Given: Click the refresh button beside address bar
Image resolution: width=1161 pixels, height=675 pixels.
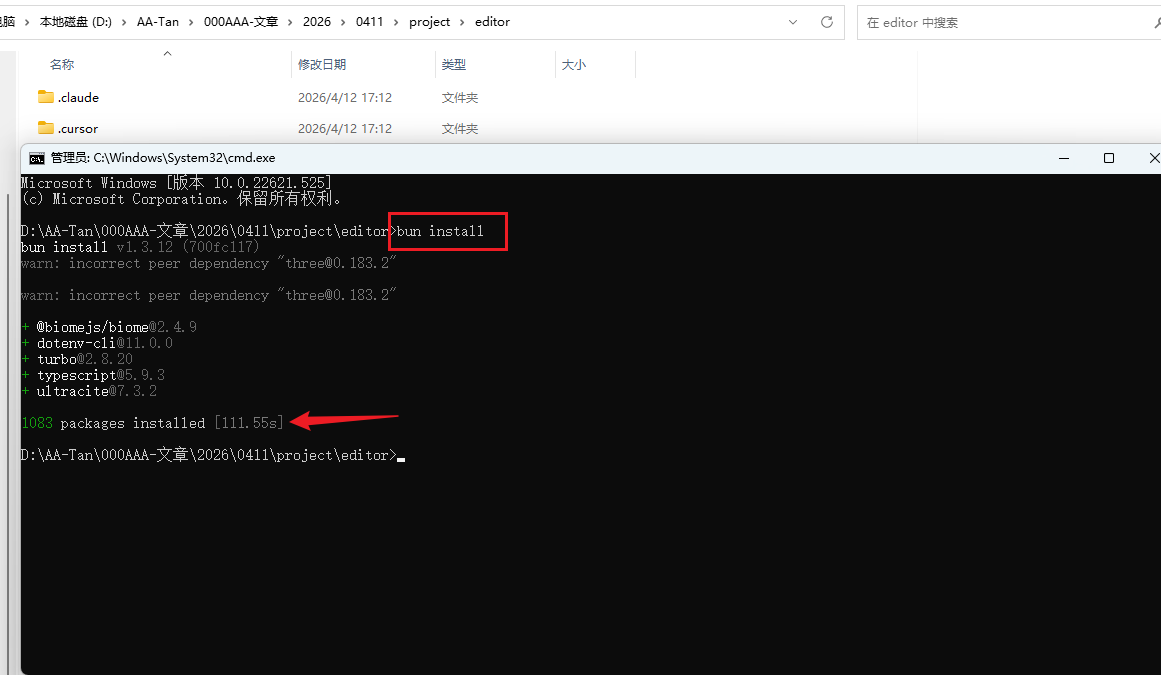Looking at the screenshot, I should (x=826, y=22).
